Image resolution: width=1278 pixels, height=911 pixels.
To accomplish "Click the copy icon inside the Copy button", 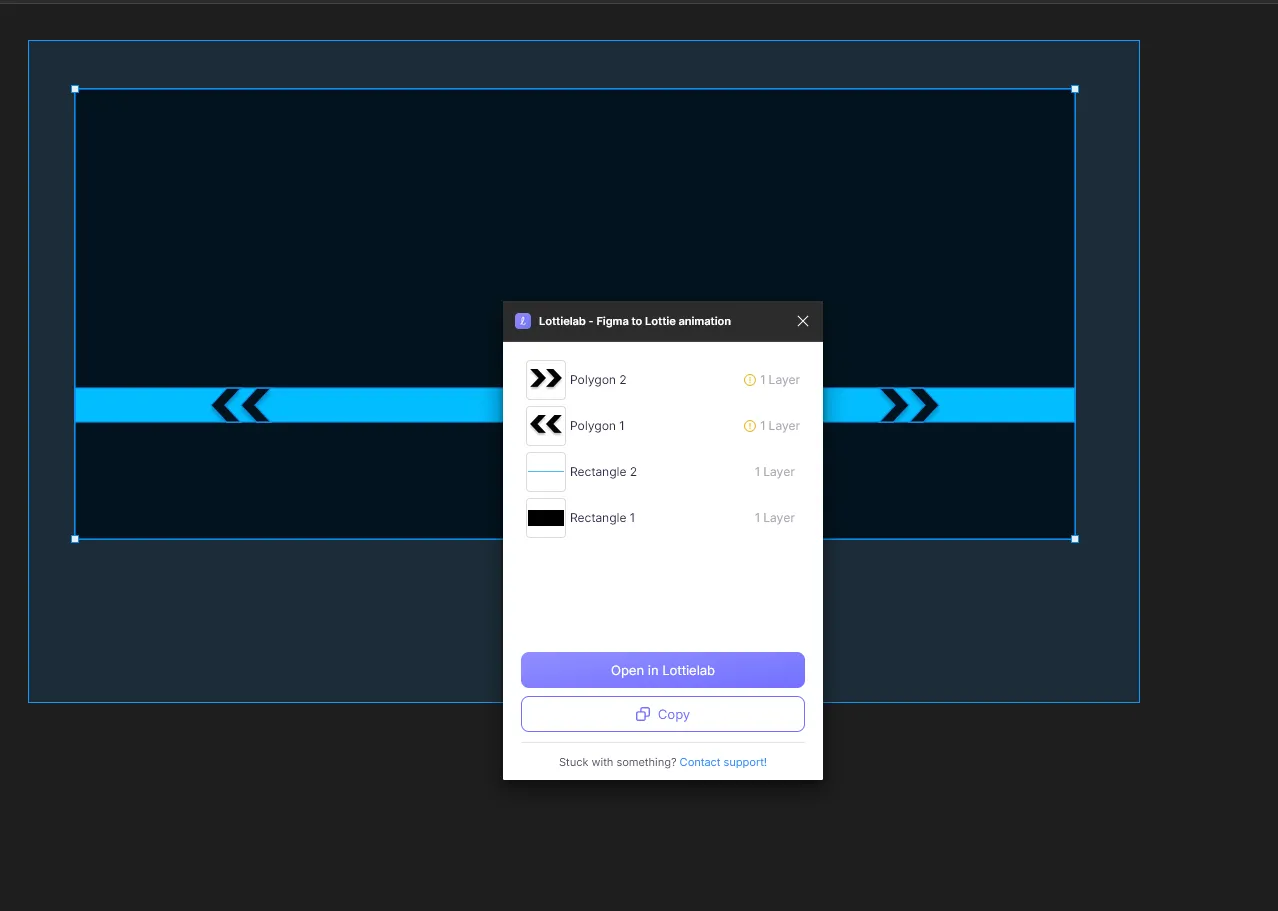I will coord(643,714).
